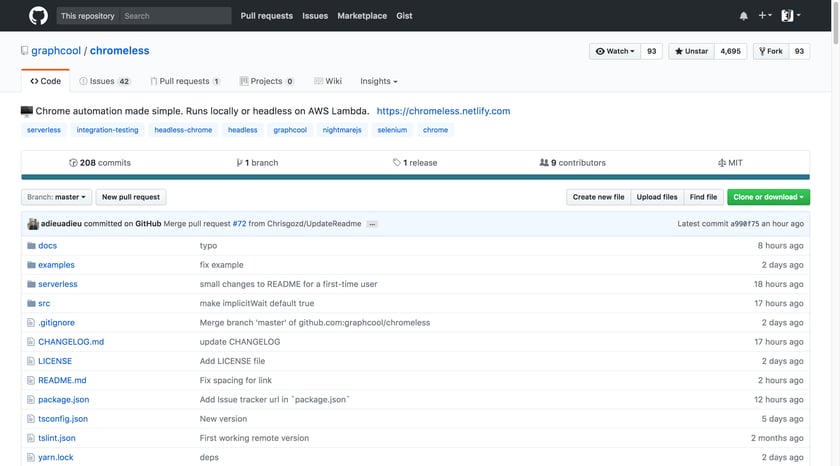Click the package.json file icon

coord(31,400)
